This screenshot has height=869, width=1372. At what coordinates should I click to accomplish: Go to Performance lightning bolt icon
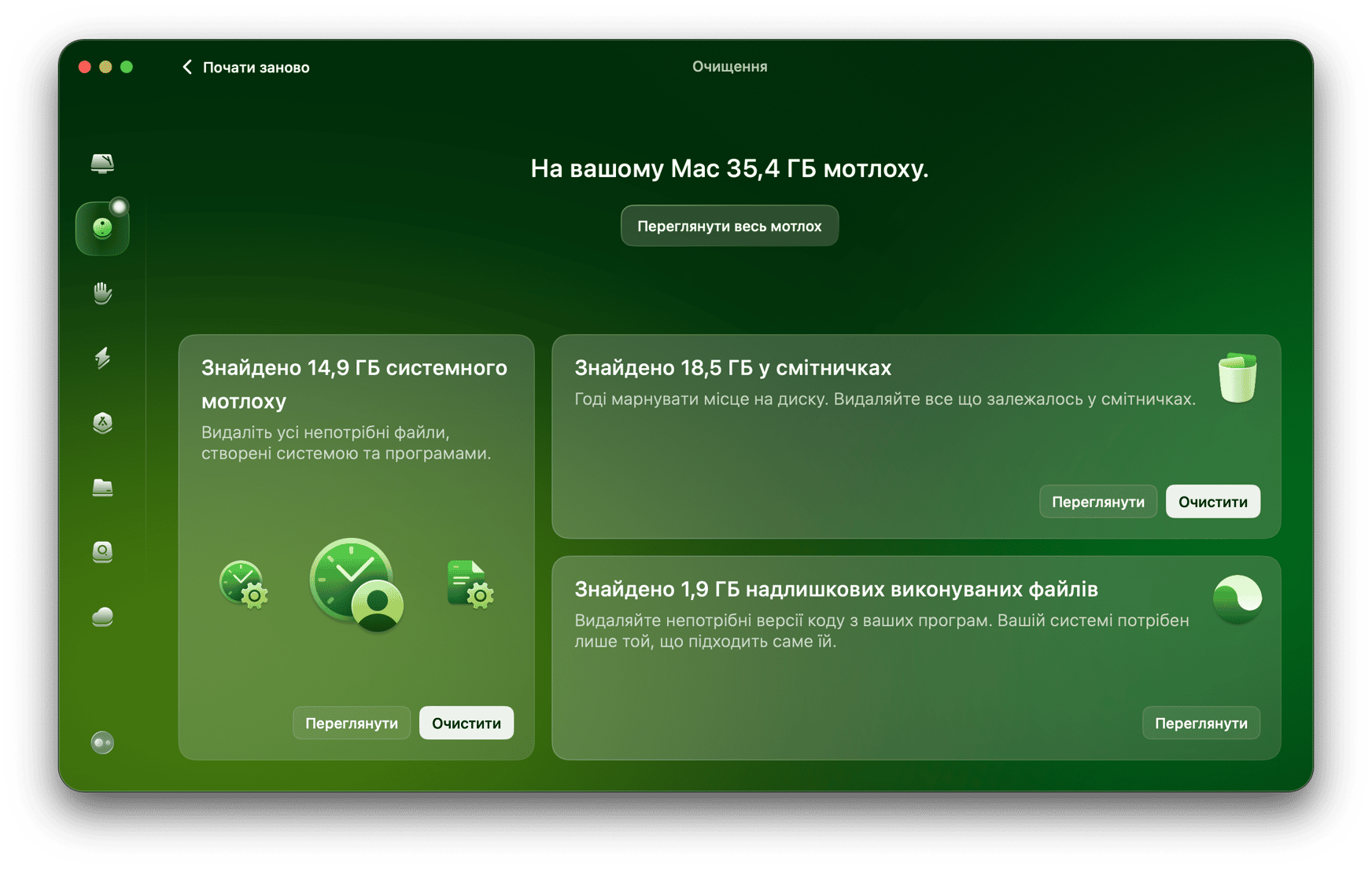click(x=102, y=358)
